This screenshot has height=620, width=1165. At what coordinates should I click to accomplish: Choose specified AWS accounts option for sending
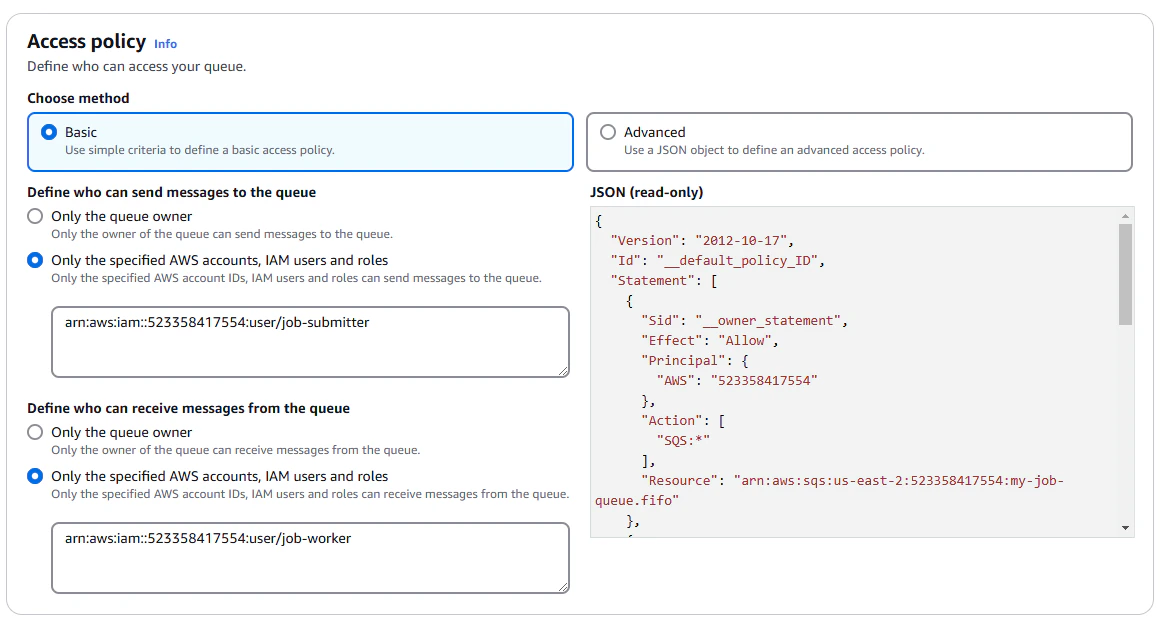point(35,260)
